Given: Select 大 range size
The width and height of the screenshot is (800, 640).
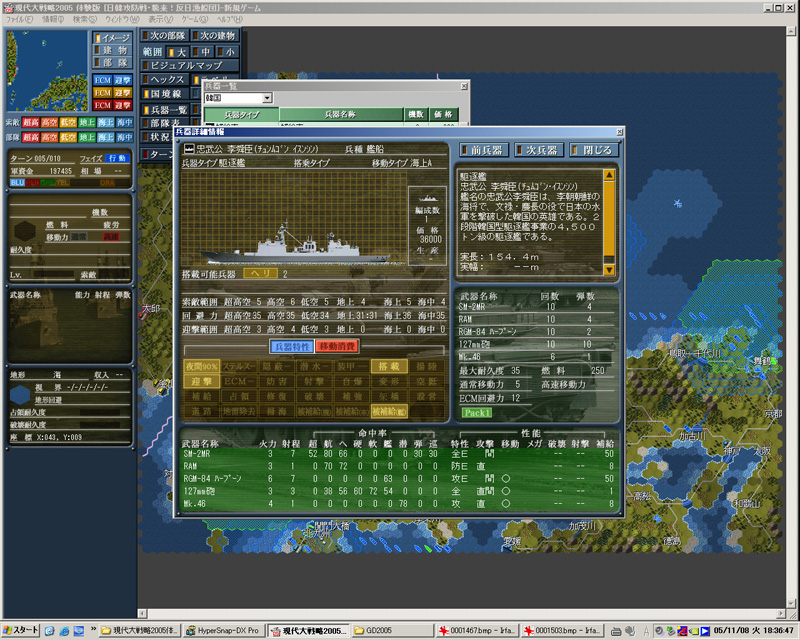Looking at the screenshot, I should point(177,52).
